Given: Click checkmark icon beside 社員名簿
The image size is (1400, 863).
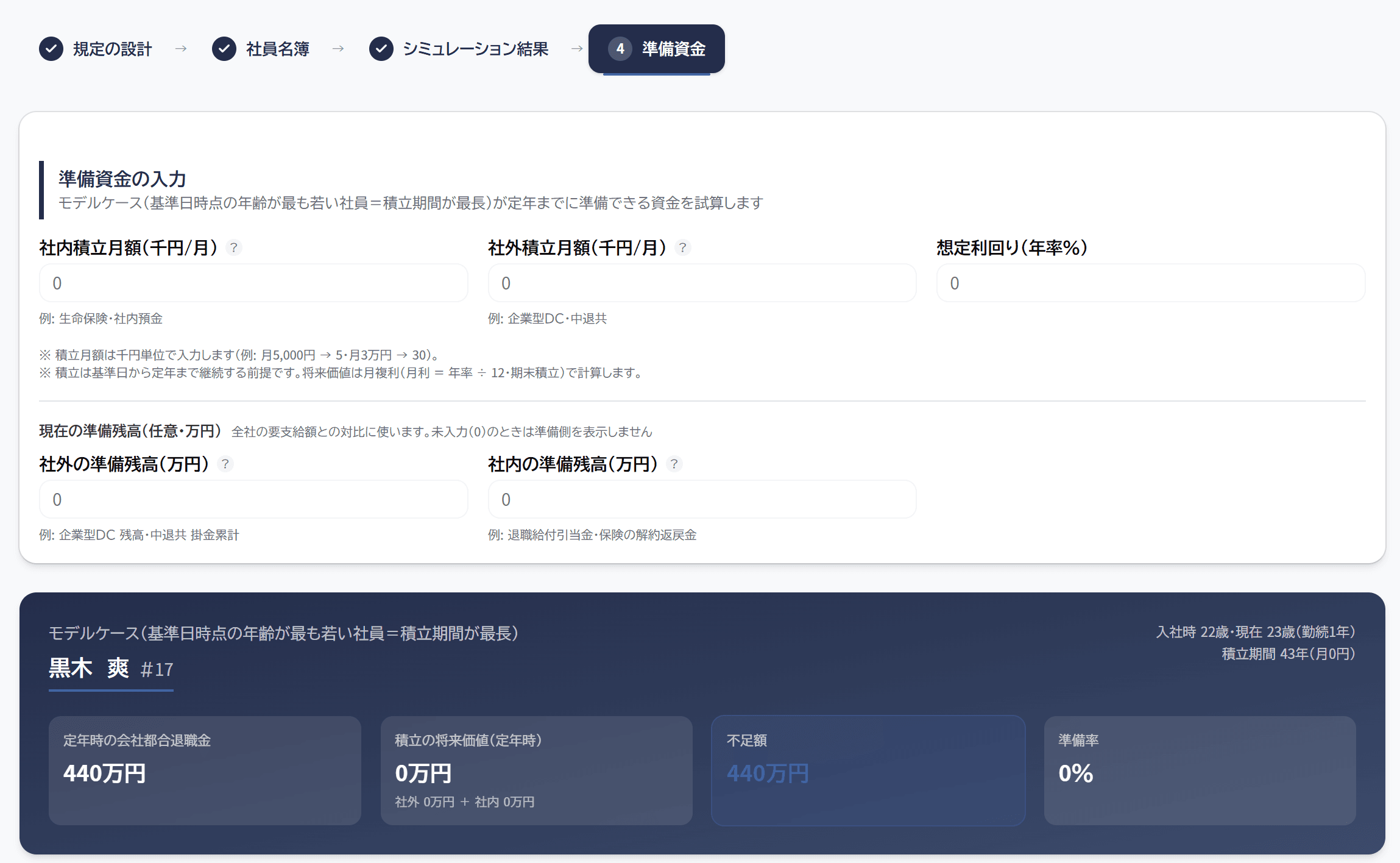Looking at the screenshot, I should click(x=224, y=49).
